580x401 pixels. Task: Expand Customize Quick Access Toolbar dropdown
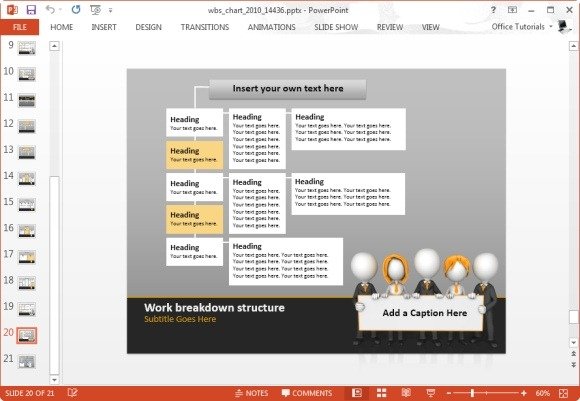[111, 10]
